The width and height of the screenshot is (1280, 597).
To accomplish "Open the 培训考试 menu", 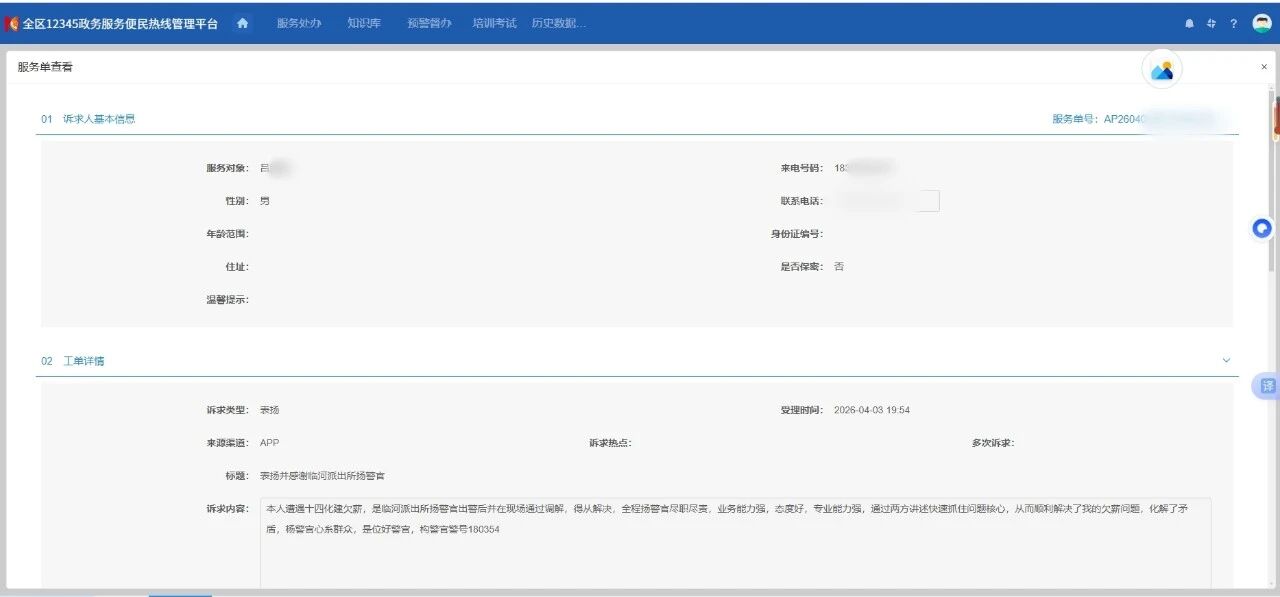I will pos(494,24).
